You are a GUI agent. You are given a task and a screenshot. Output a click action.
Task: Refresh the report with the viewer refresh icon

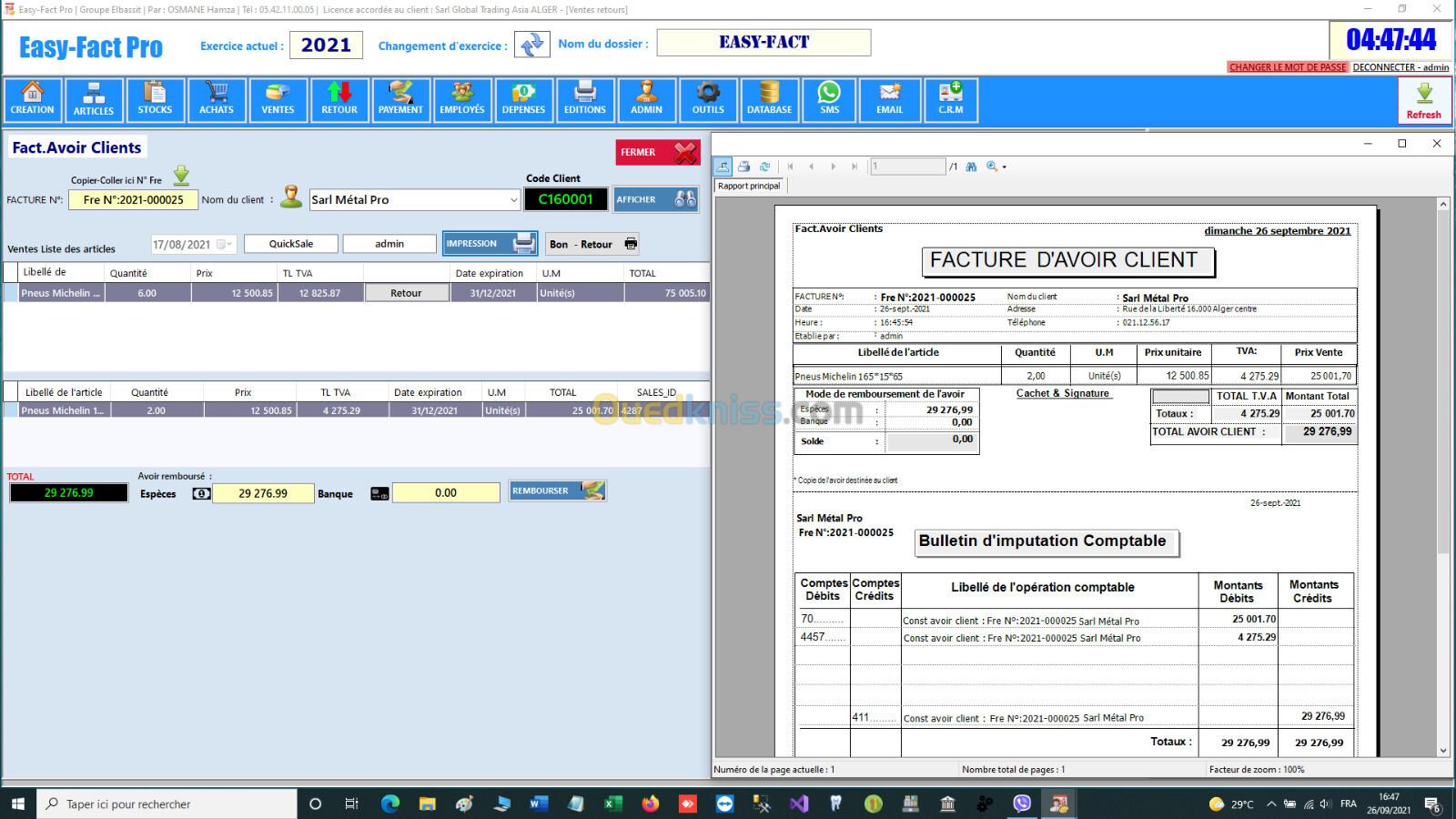click(x=764, y=167)
